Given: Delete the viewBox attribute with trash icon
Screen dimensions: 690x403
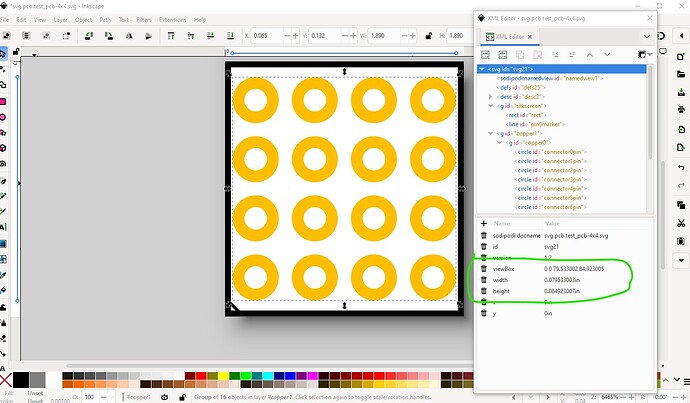Looking at the screenshot, I should click(x=484, y=268).
